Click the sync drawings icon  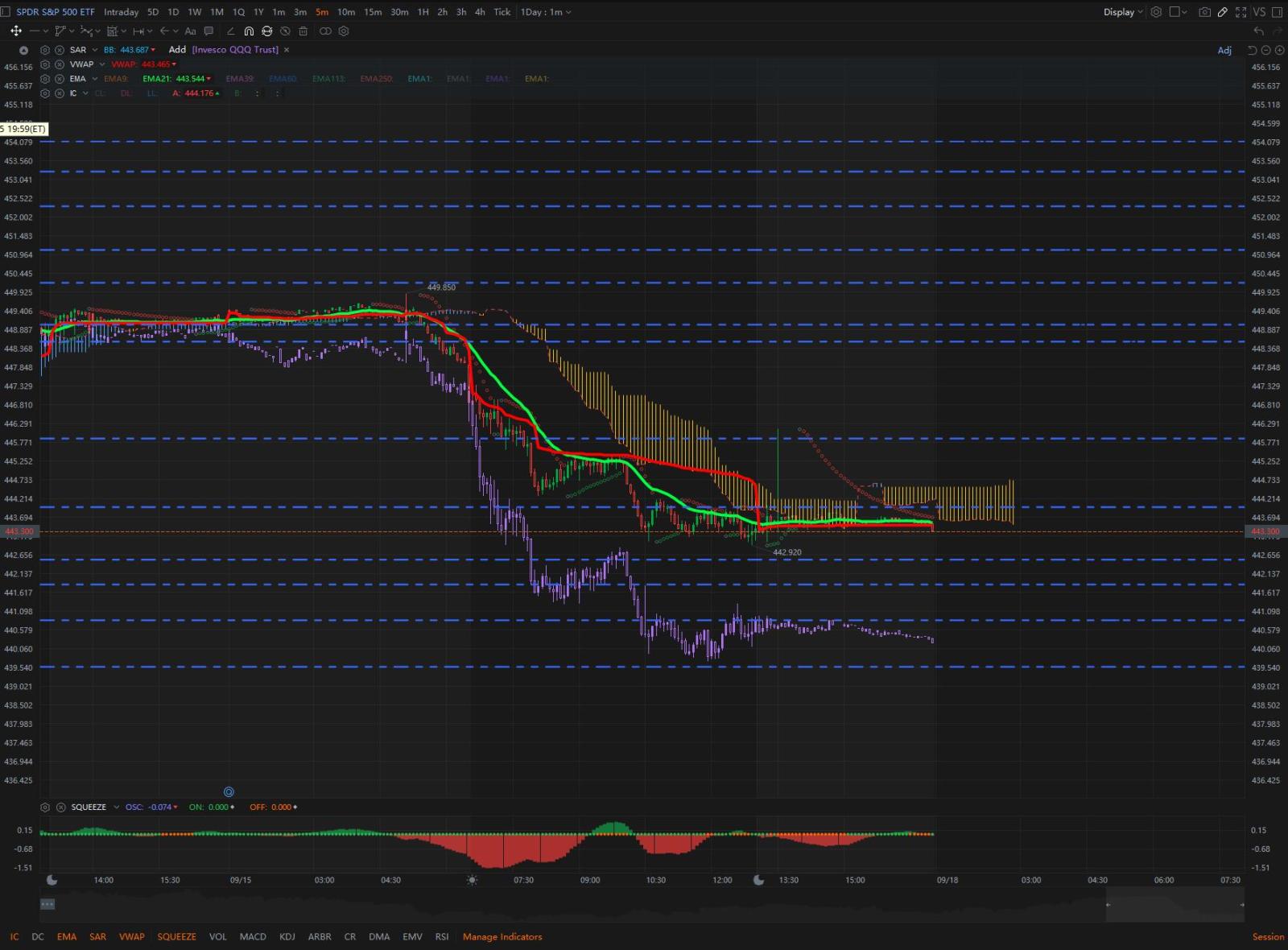pyautogui.click(x=266, y=31)
